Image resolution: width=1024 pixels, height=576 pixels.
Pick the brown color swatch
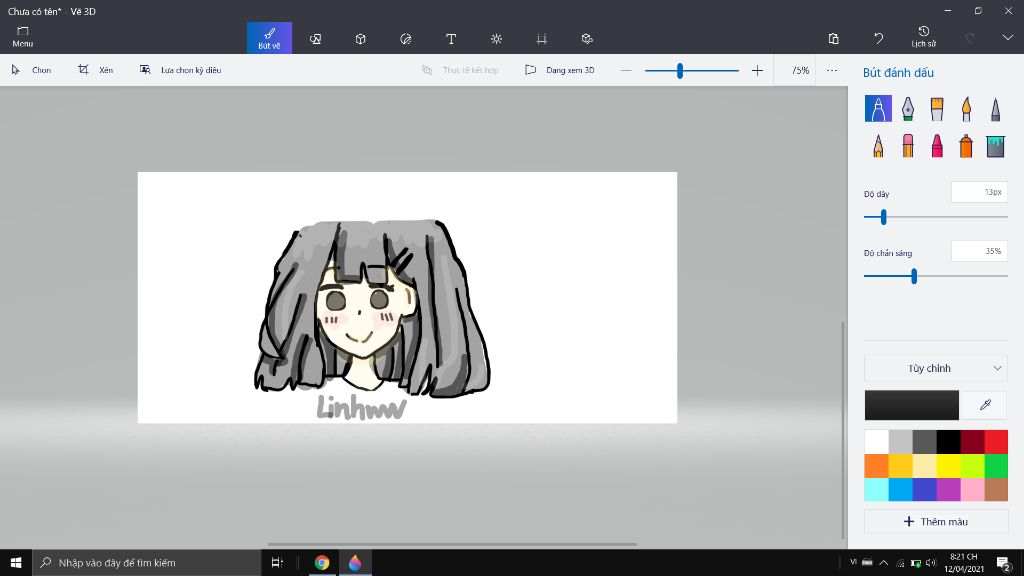pos(996,489)
